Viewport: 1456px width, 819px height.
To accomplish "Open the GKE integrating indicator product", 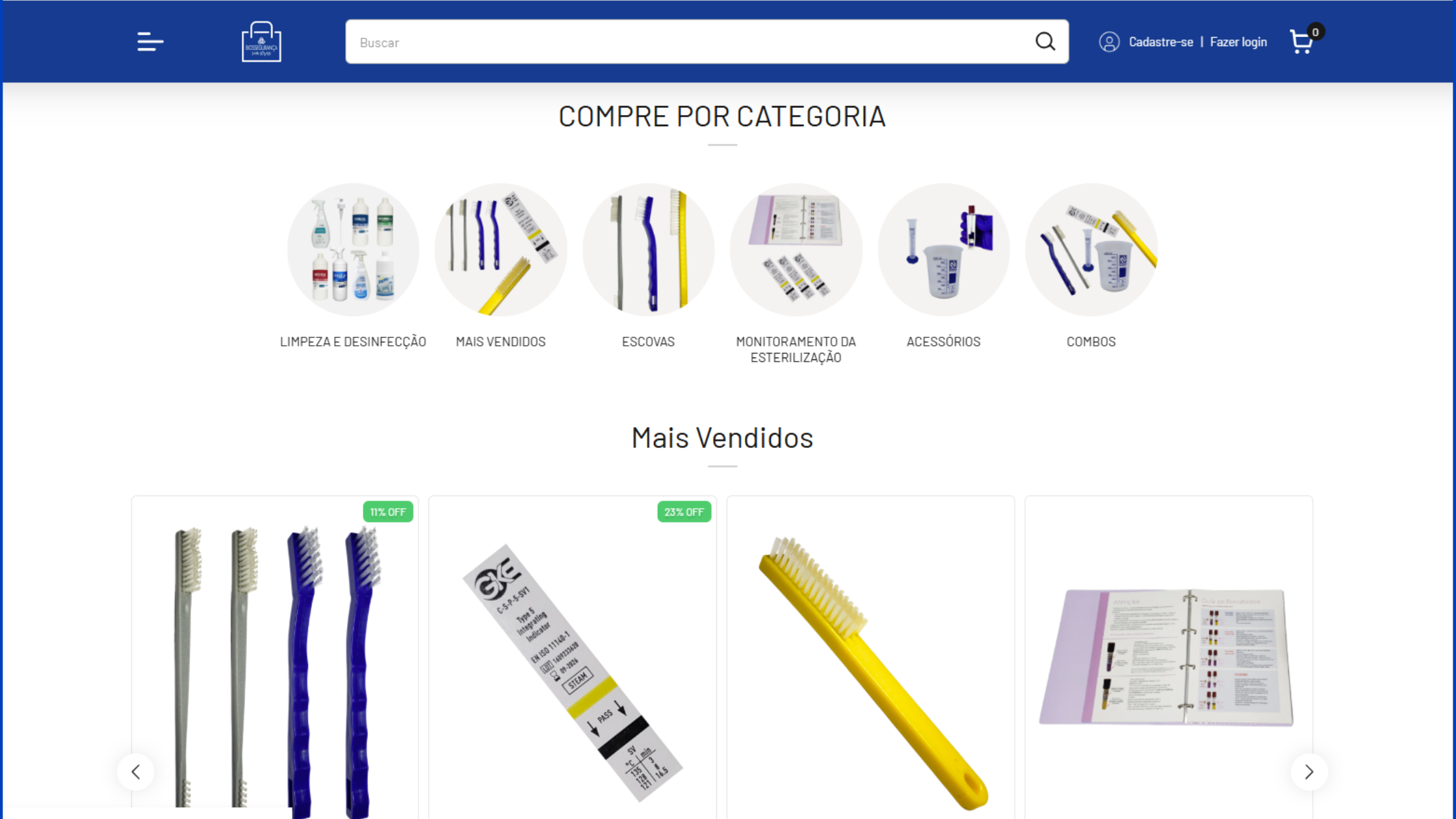I will click(x=573, y=657).
